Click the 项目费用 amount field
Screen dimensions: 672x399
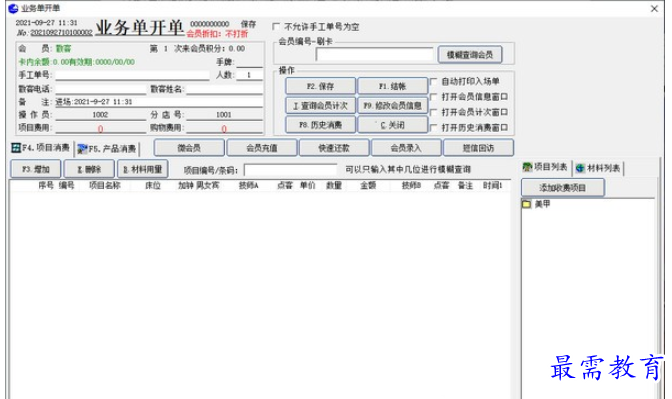point(101,128)
